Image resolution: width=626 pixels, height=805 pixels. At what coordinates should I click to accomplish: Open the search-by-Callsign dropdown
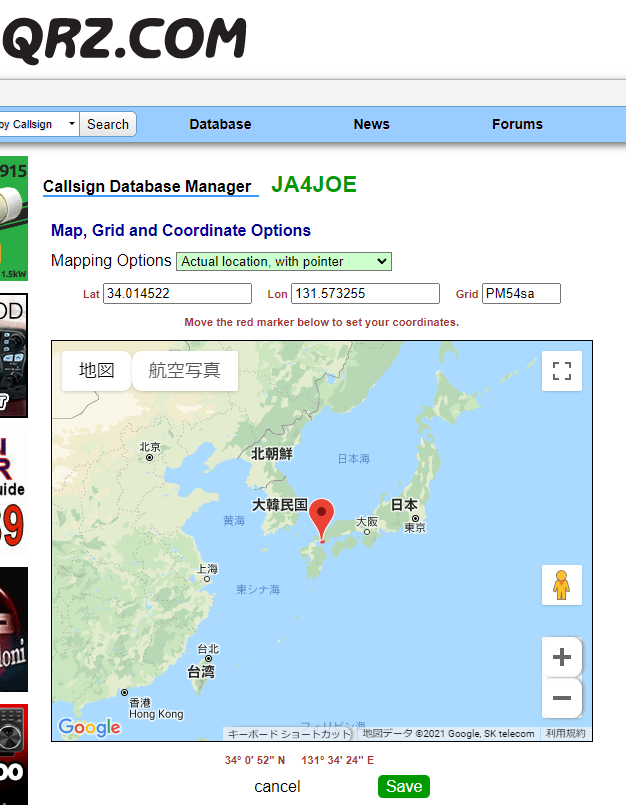pyautogui.click(x=40, y=124)
